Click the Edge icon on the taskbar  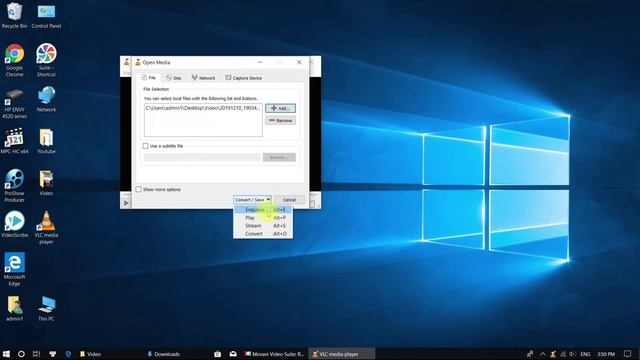[x=68, y=354]
